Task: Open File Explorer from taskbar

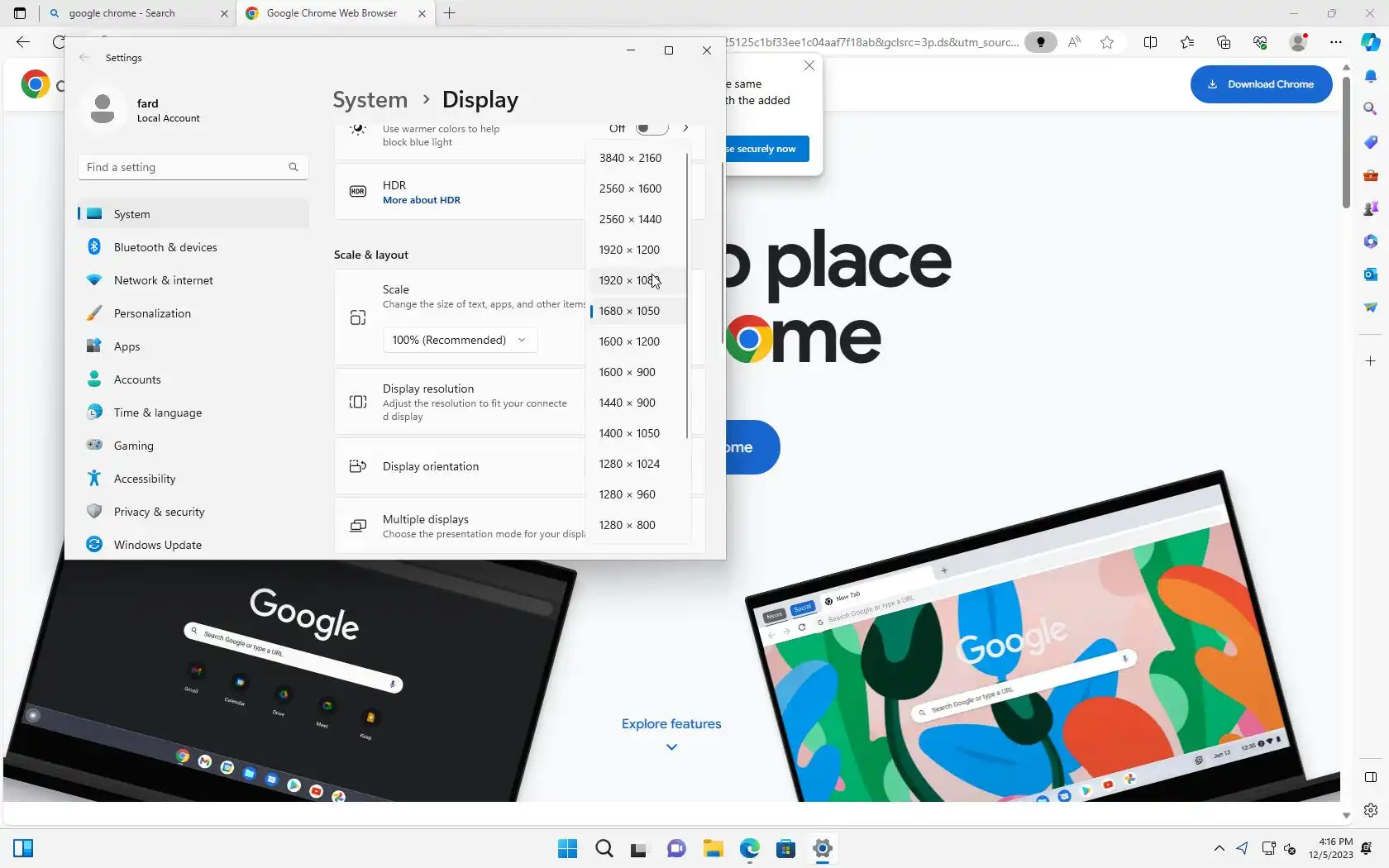Action: (x=713, y=848)
